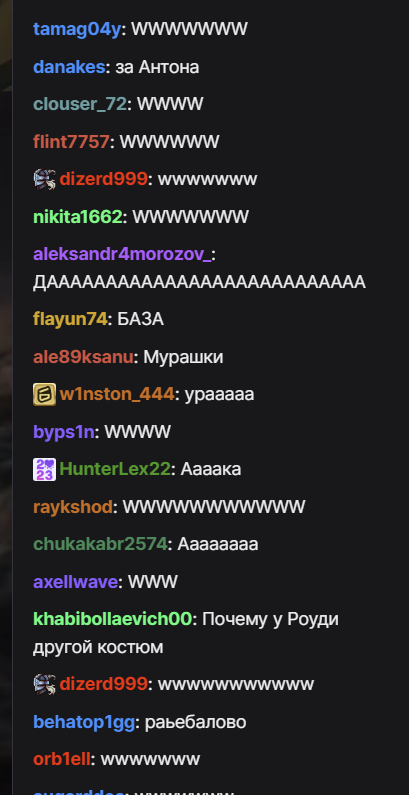Screen dimensions: 409x795
Task: Open nikita1662 viewer card
Action: point(78,217)
